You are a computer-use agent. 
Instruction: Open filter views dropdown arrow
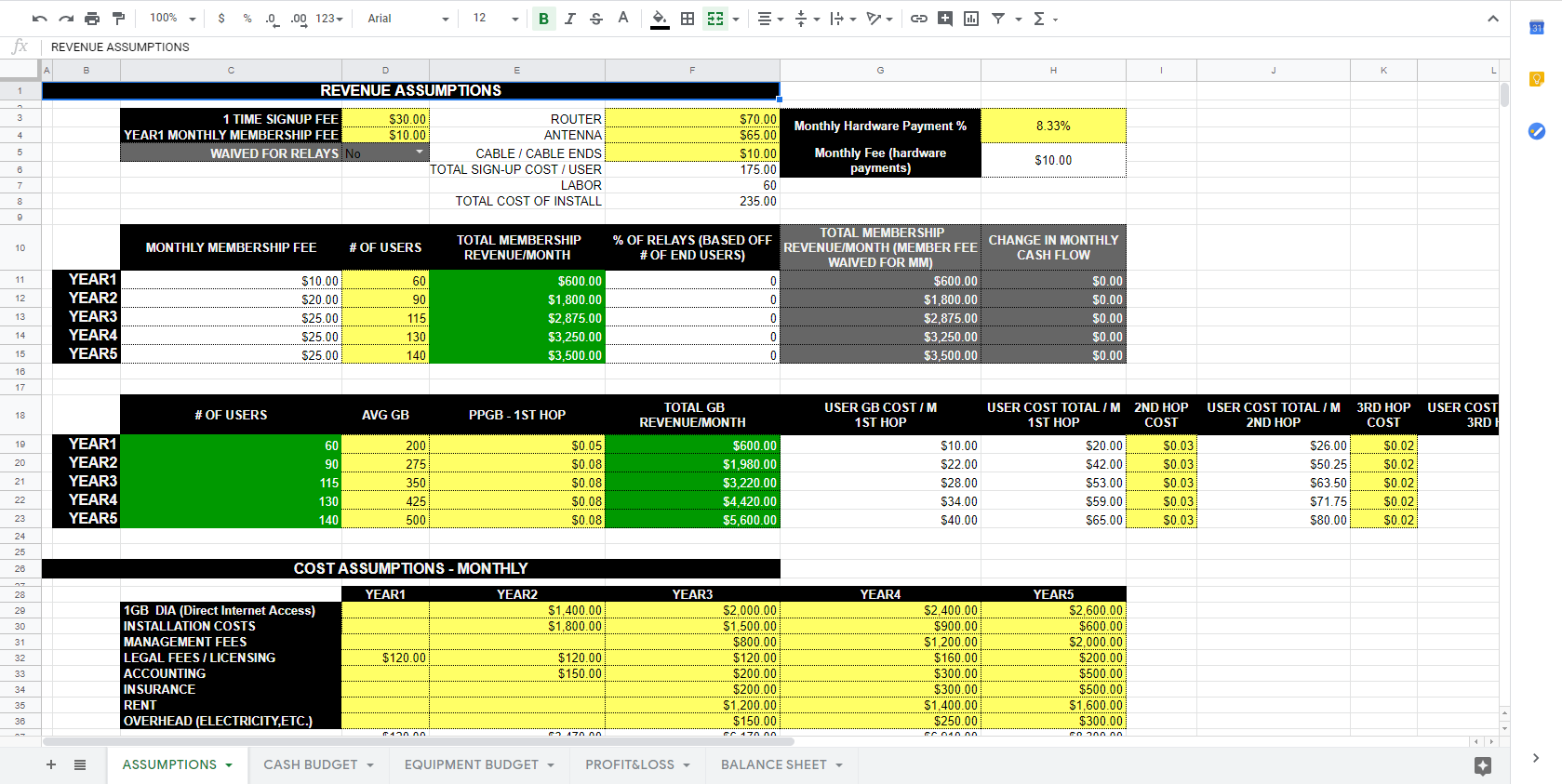click(1019, 19)
